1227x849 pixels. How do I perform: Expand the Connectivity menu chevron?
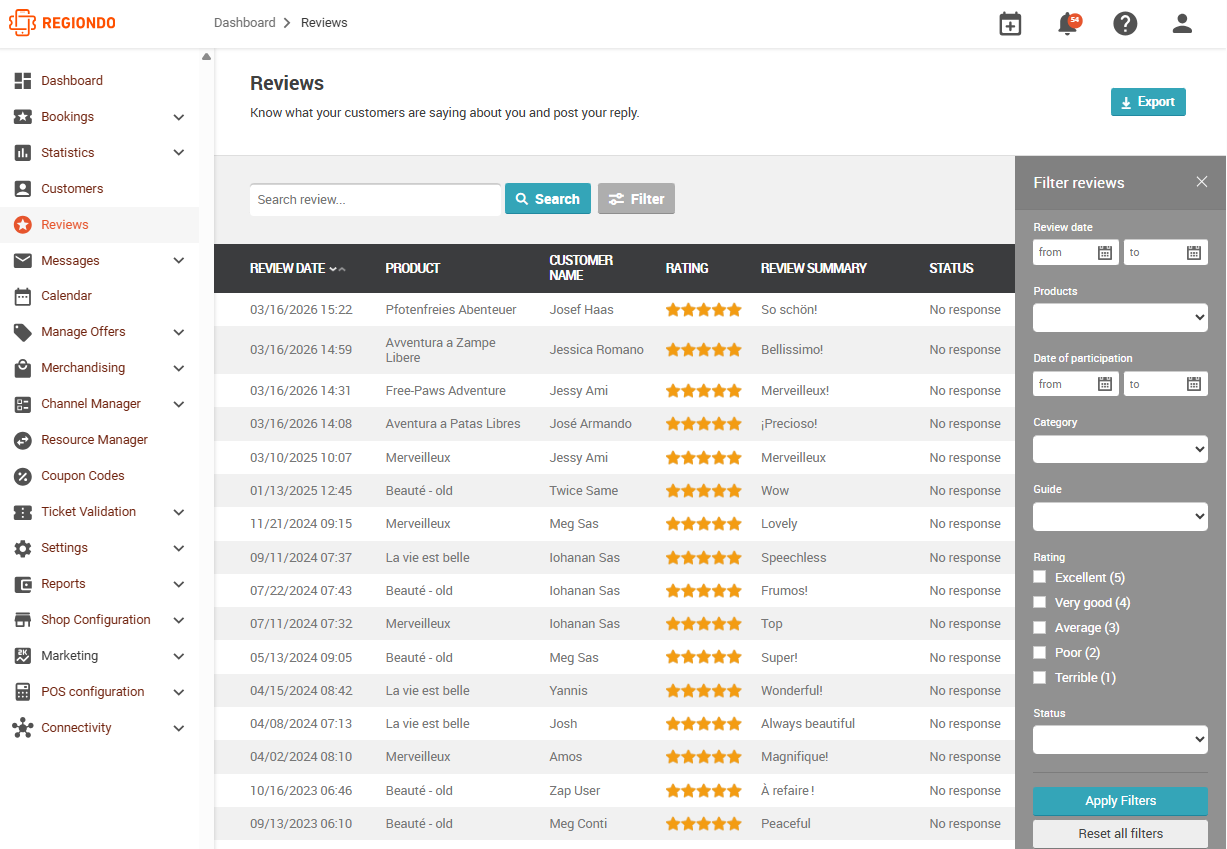tap(179, 728)
